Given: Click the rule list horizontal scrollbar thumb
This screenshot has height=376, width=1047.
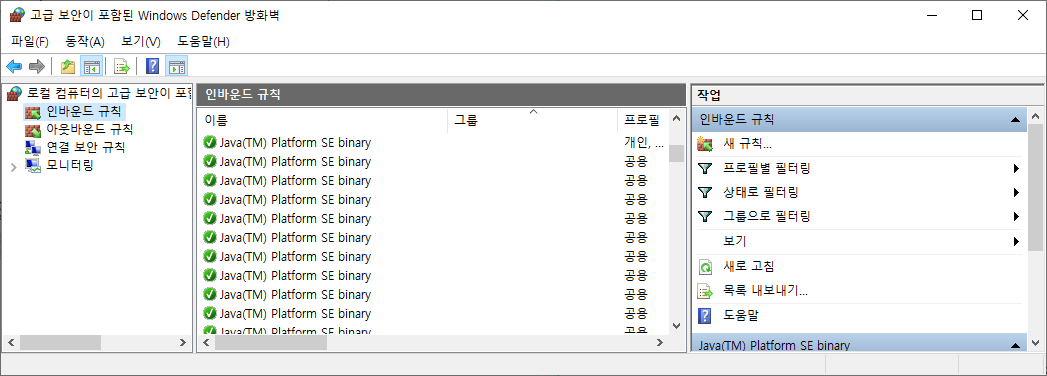Looking at the screenshot, I should tap(271, 343).
